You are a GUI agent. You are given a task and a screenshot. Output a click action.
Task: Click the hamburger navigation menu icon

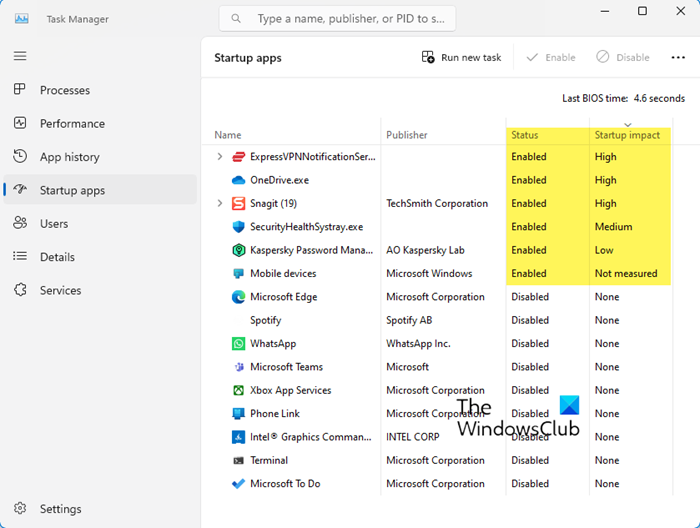click(x=20, y=56)
